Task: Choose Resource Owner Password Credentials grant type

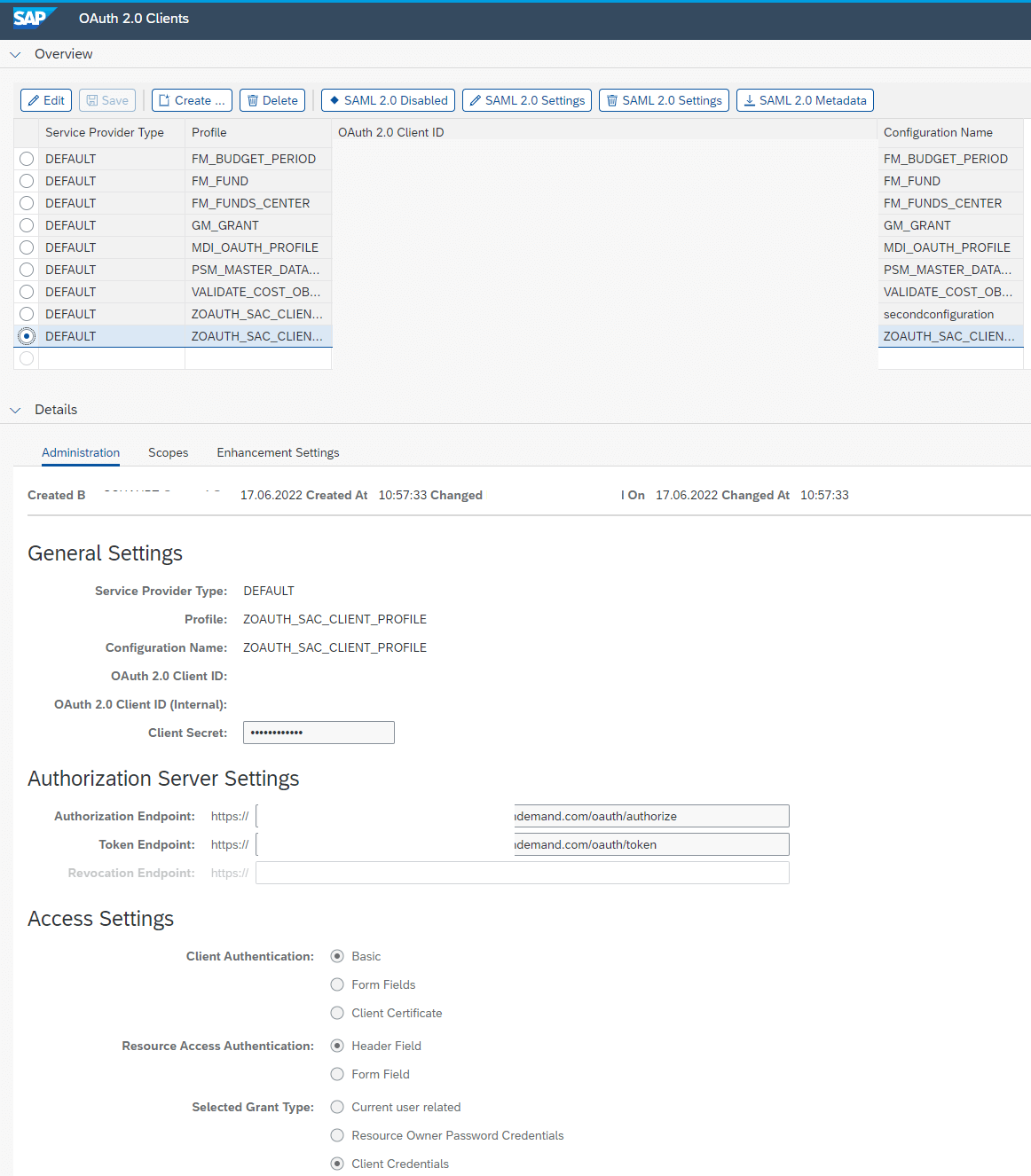Action: (337, 1135)
